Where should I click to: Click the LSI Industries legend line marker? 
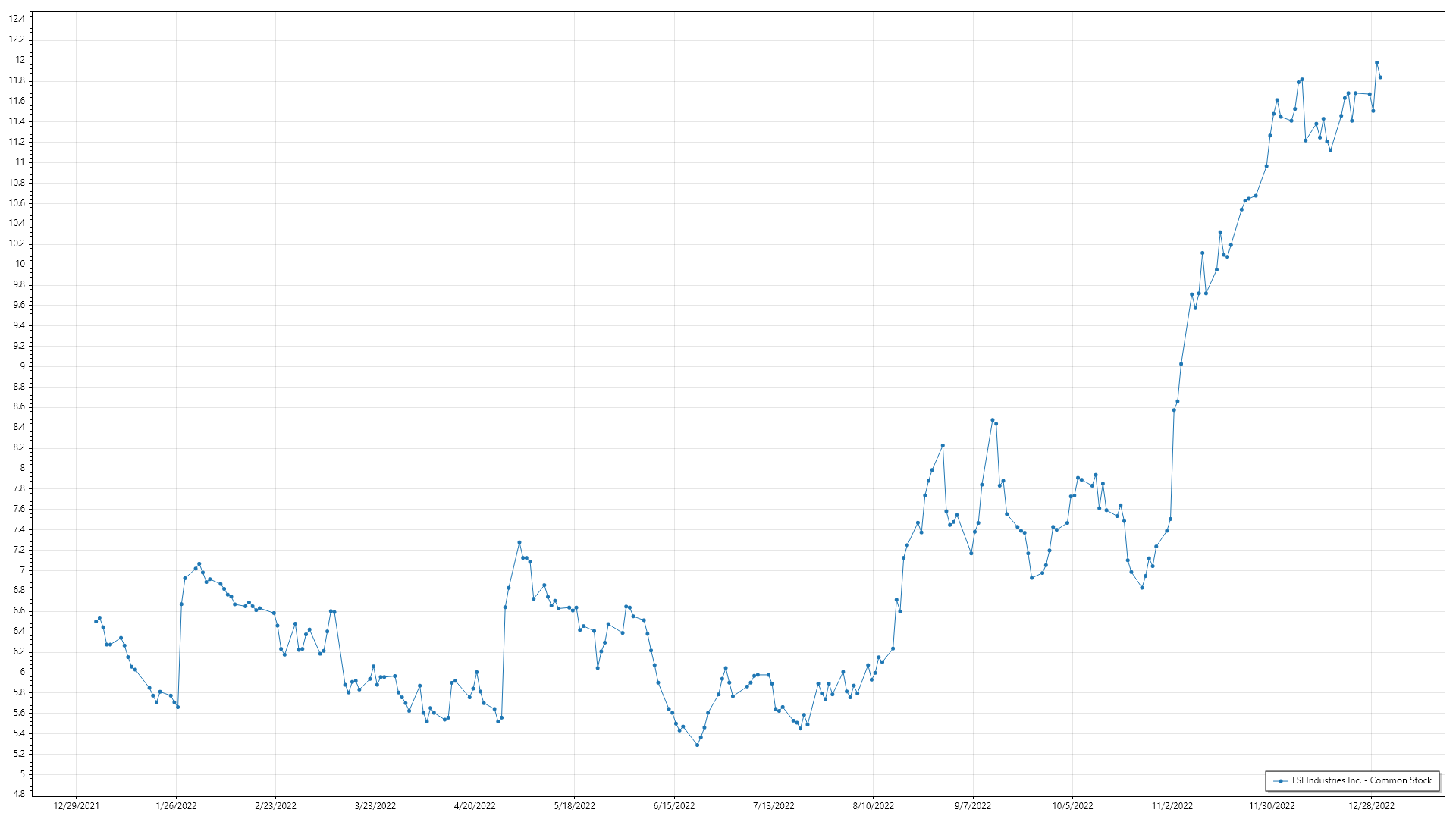coord(1281,780)
